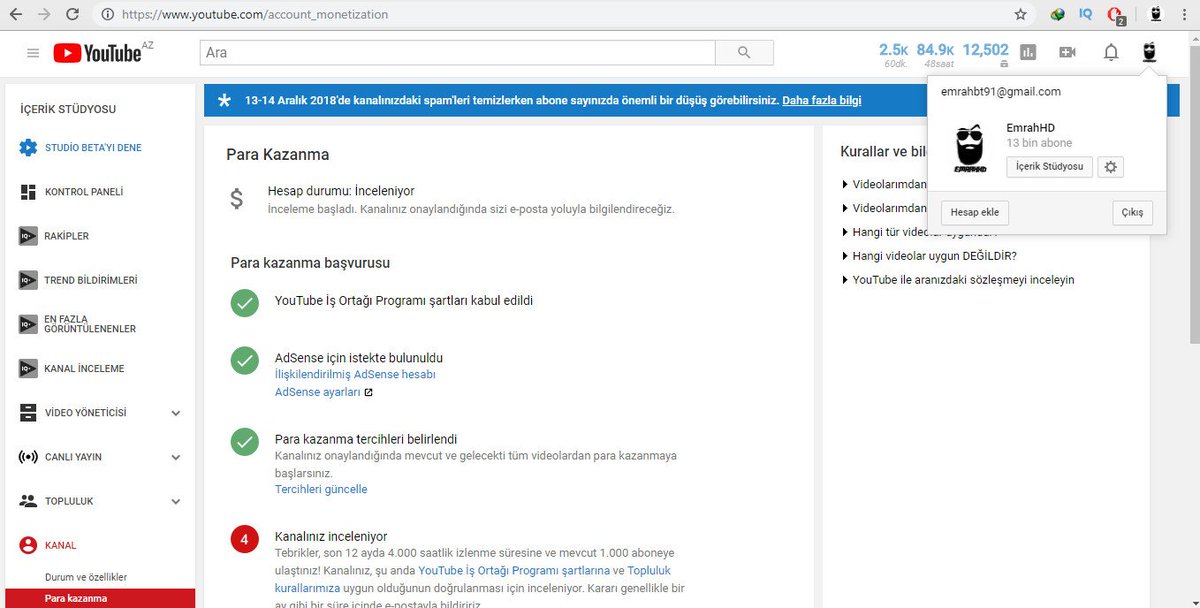
Task: Click the Çıkış sign-out button
Action: coord(1132,212)
